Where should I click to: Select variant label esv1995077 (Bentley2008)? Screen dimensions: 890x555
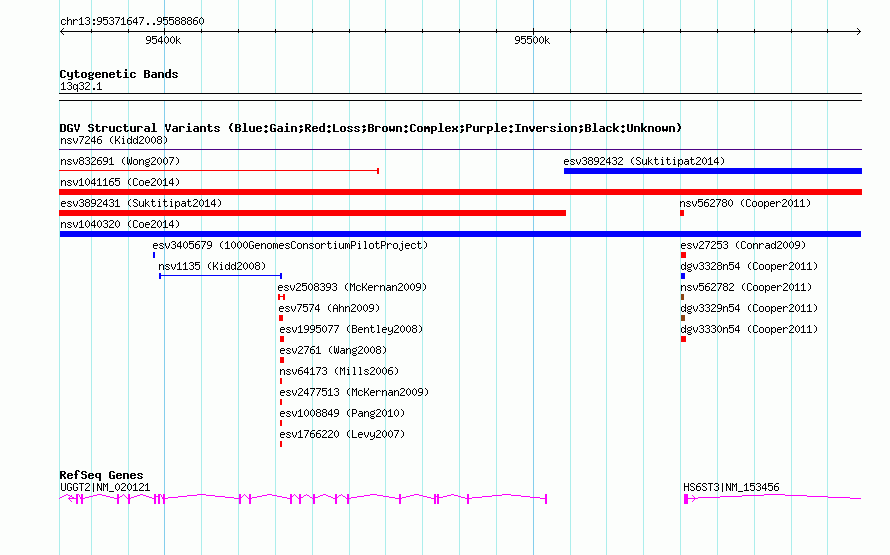tap(351, 329)
